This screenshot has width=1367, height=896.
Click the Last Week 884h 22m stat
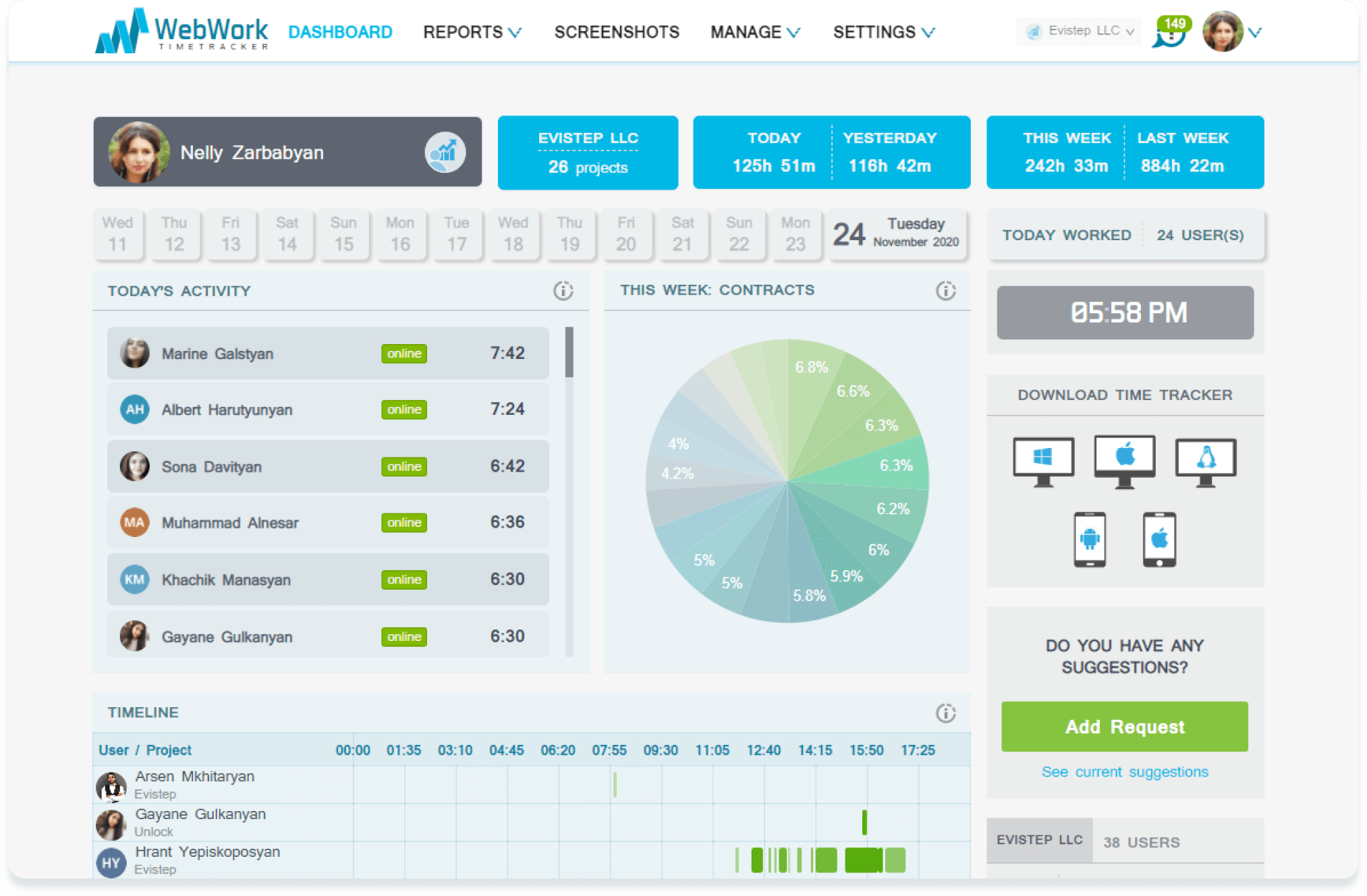click(1182, 152)
